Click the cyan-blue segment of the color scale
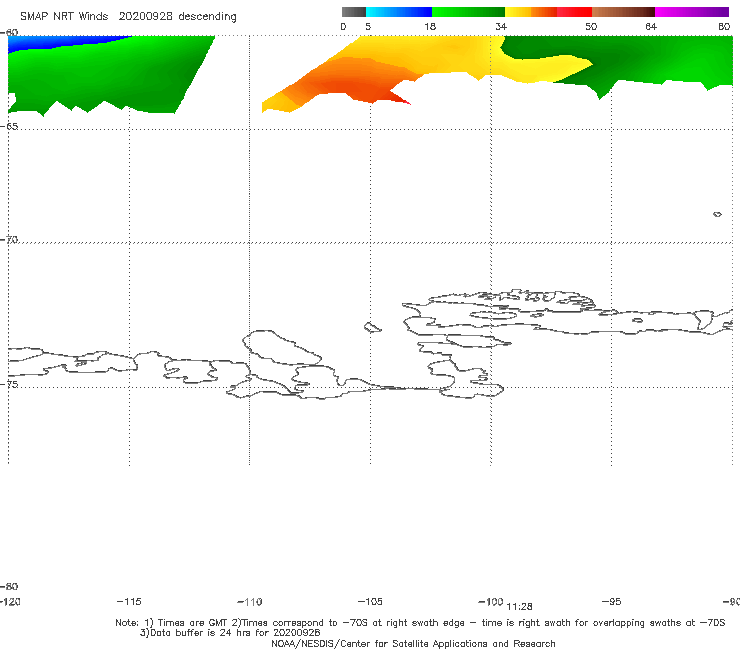The image size is (740, 650). click(399, 12)
